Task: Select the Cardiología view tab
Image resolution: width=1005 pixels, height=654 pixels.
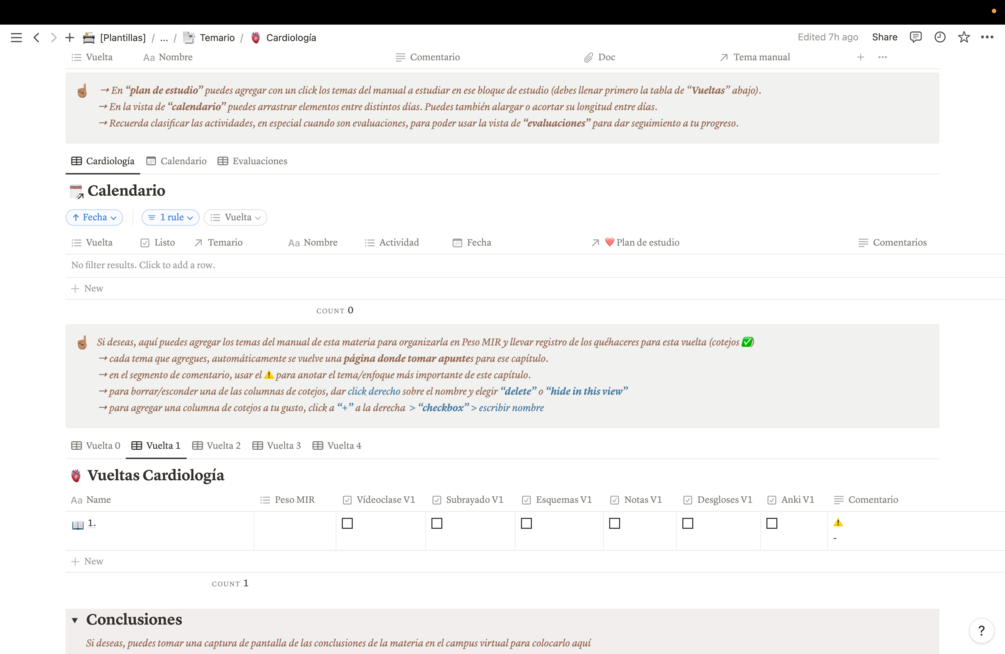Action: point(103,161)
